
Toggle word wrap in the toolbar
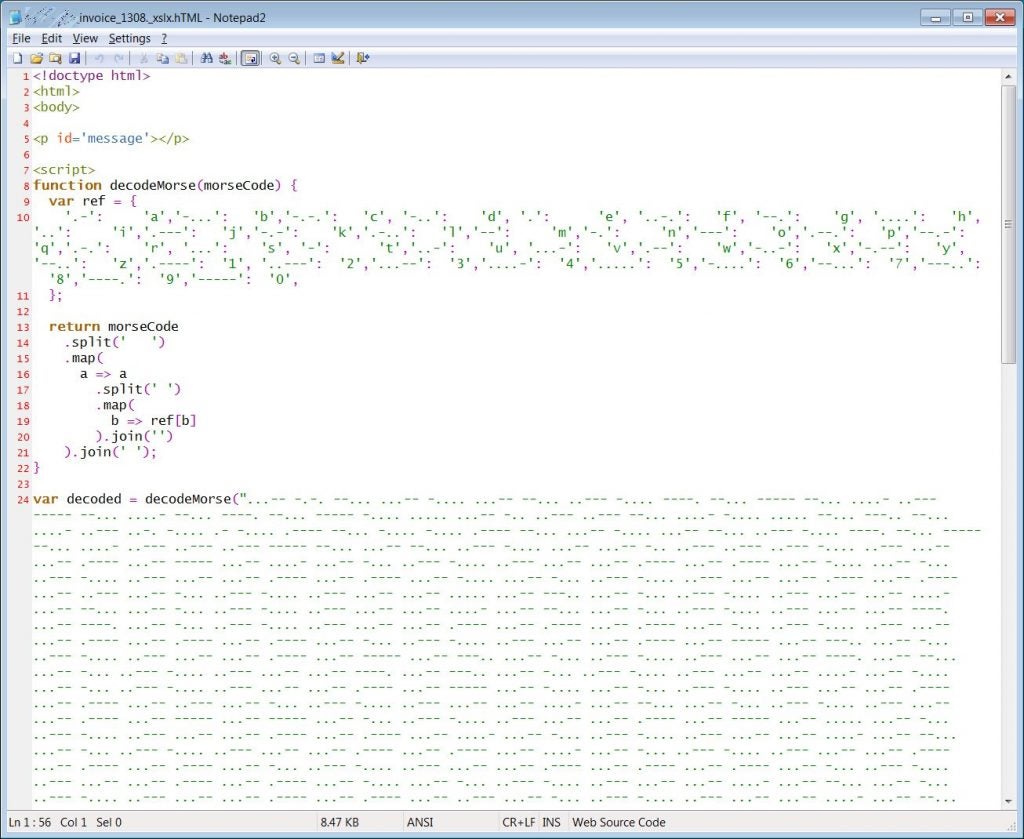[x=251, y=58]
